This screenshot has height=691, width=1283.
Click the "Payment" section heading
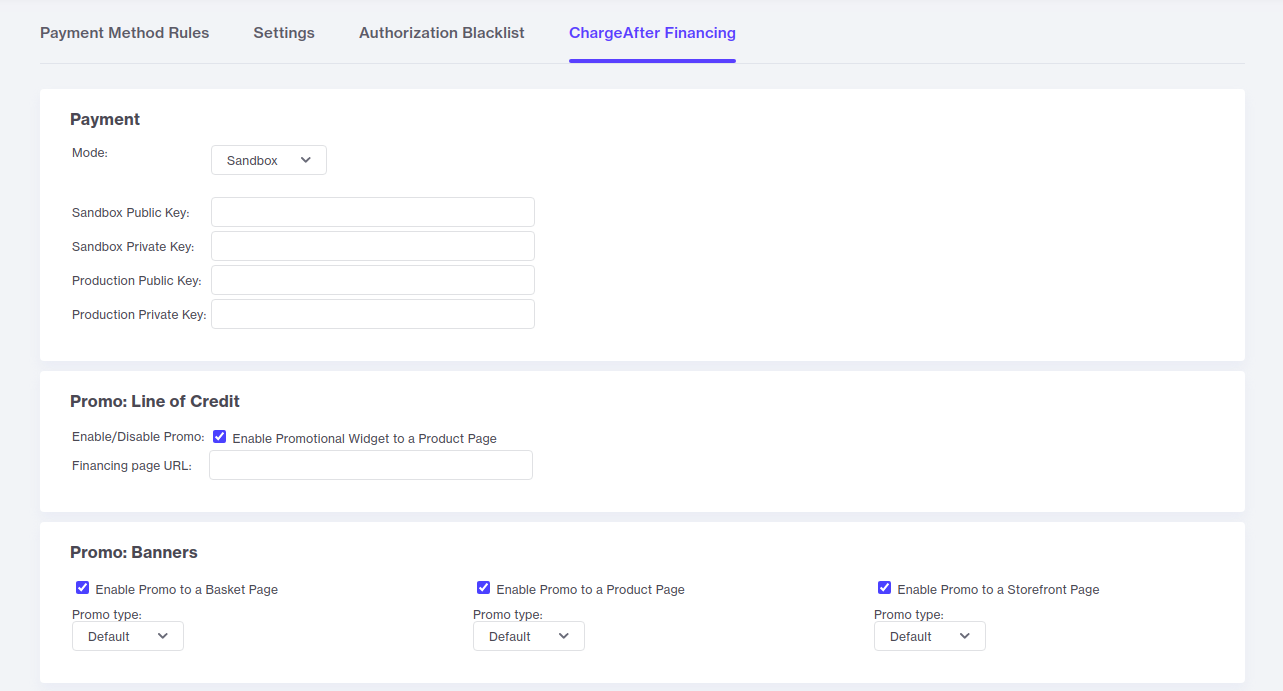105,119
